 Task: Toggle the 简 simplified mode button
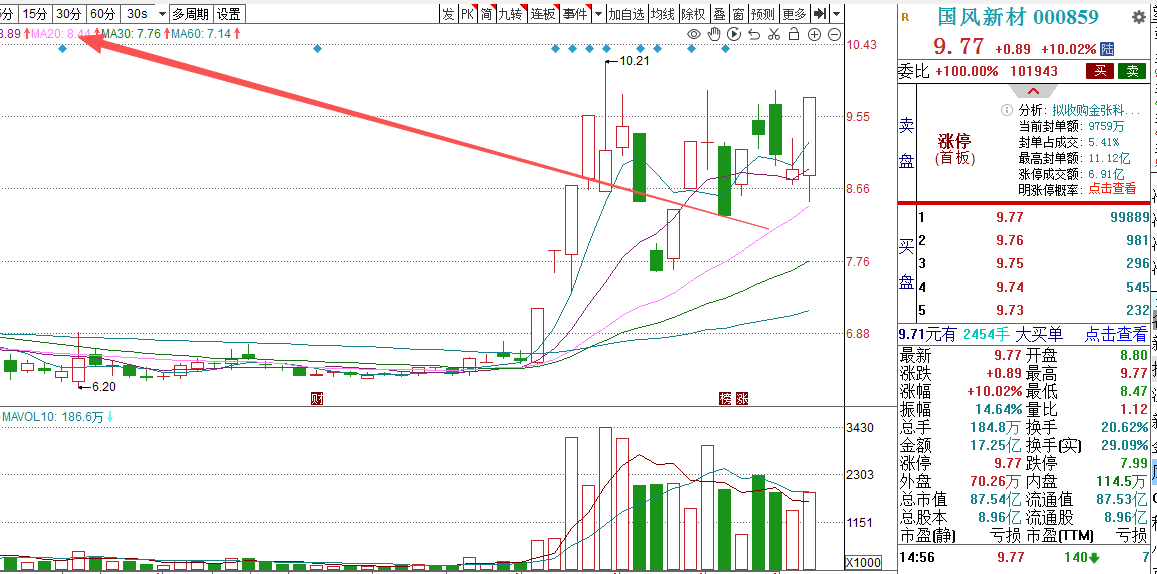tap(486, 14)
